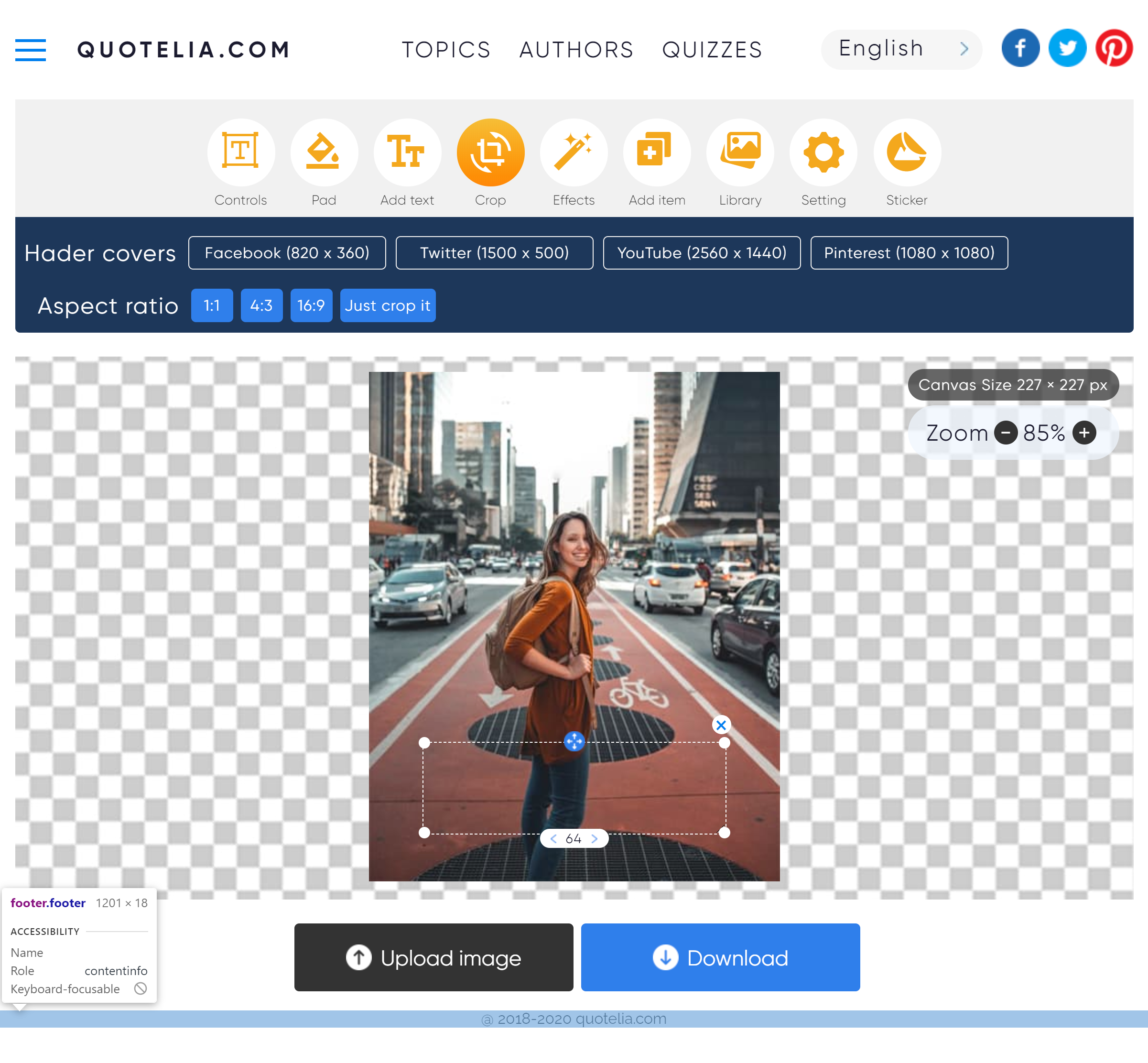Activate the Crop tool icon

pos(491,152)
